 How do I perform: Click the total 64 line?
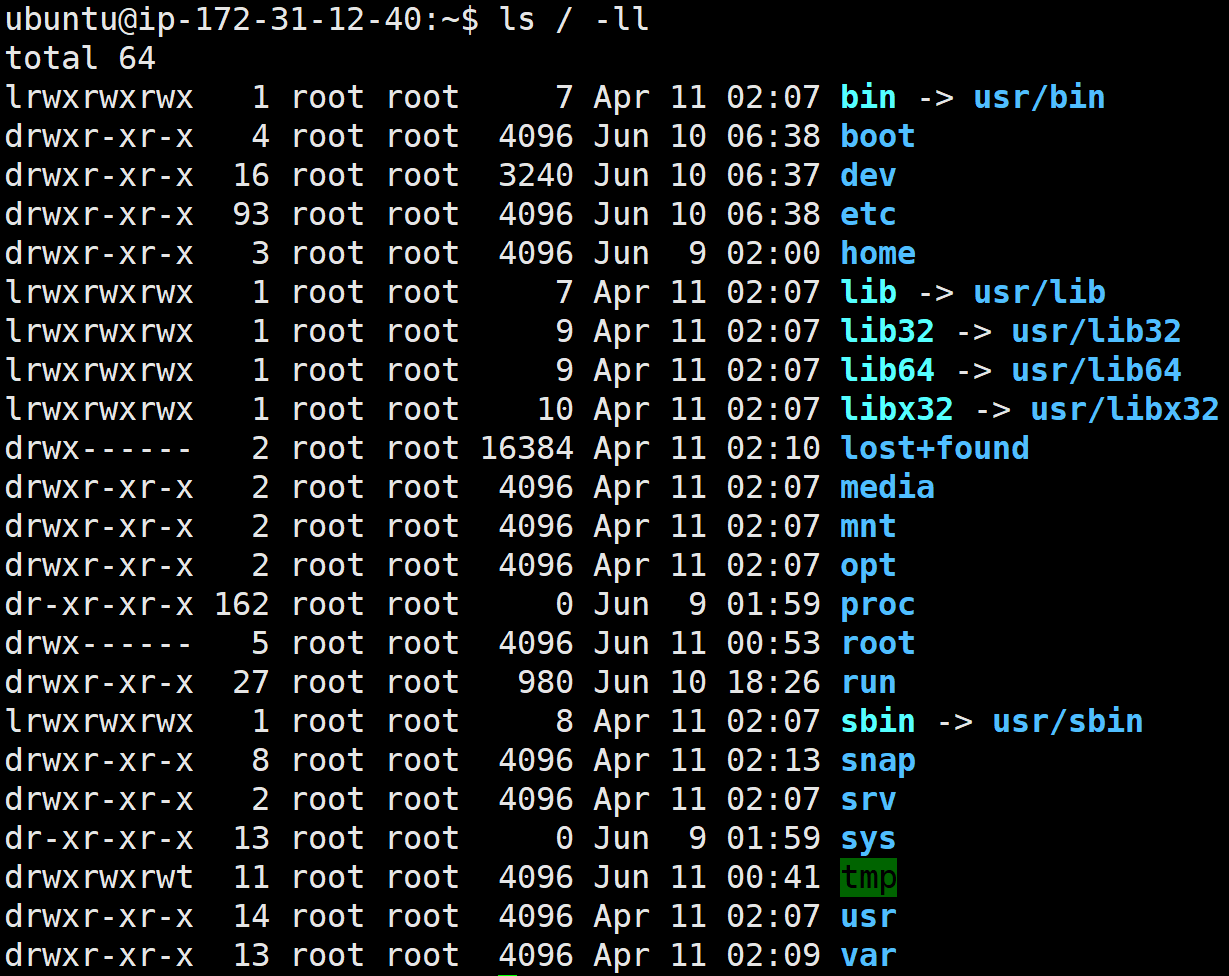click(80, 58)
